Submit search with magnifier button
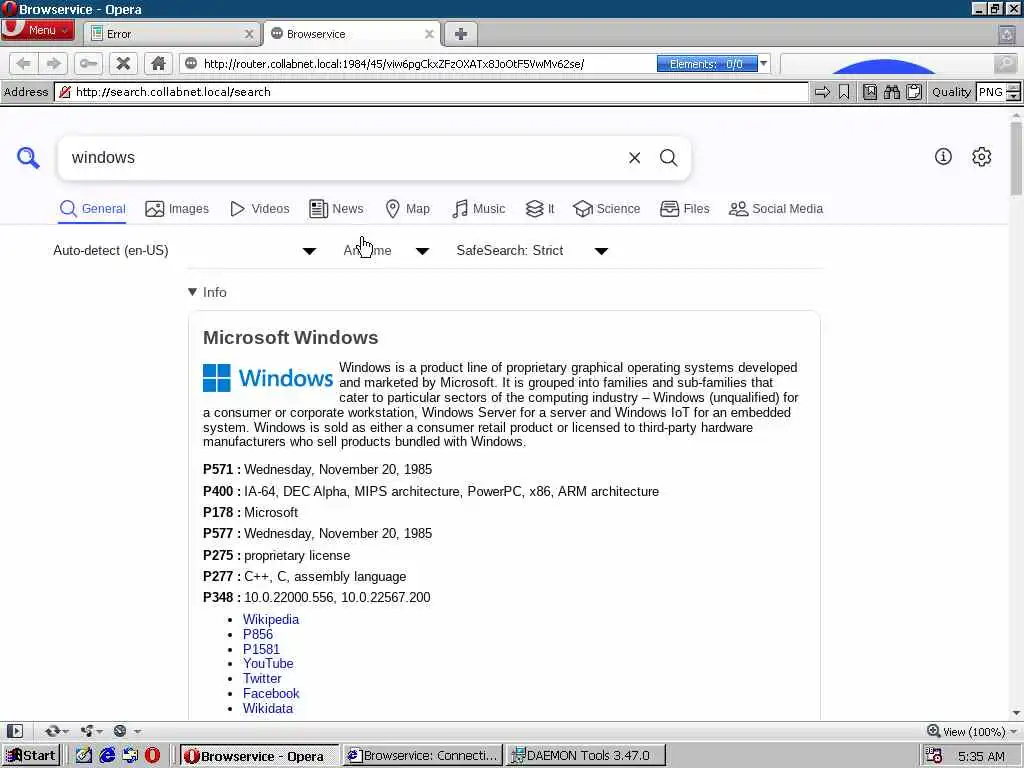Viewport: 1024px width, 768px height. 668,157
